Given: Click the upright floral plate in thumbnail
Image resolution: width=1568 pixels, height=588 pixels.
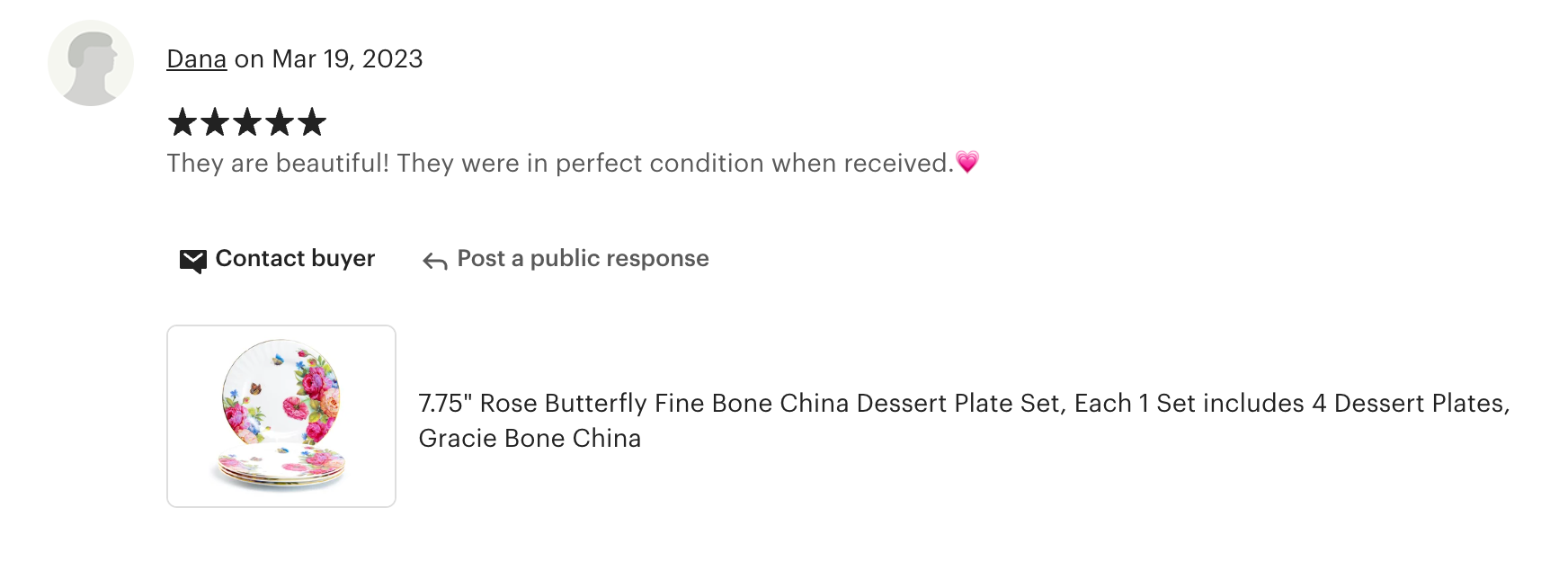Looking at the screenshot, I should click(x=281, y=391).
